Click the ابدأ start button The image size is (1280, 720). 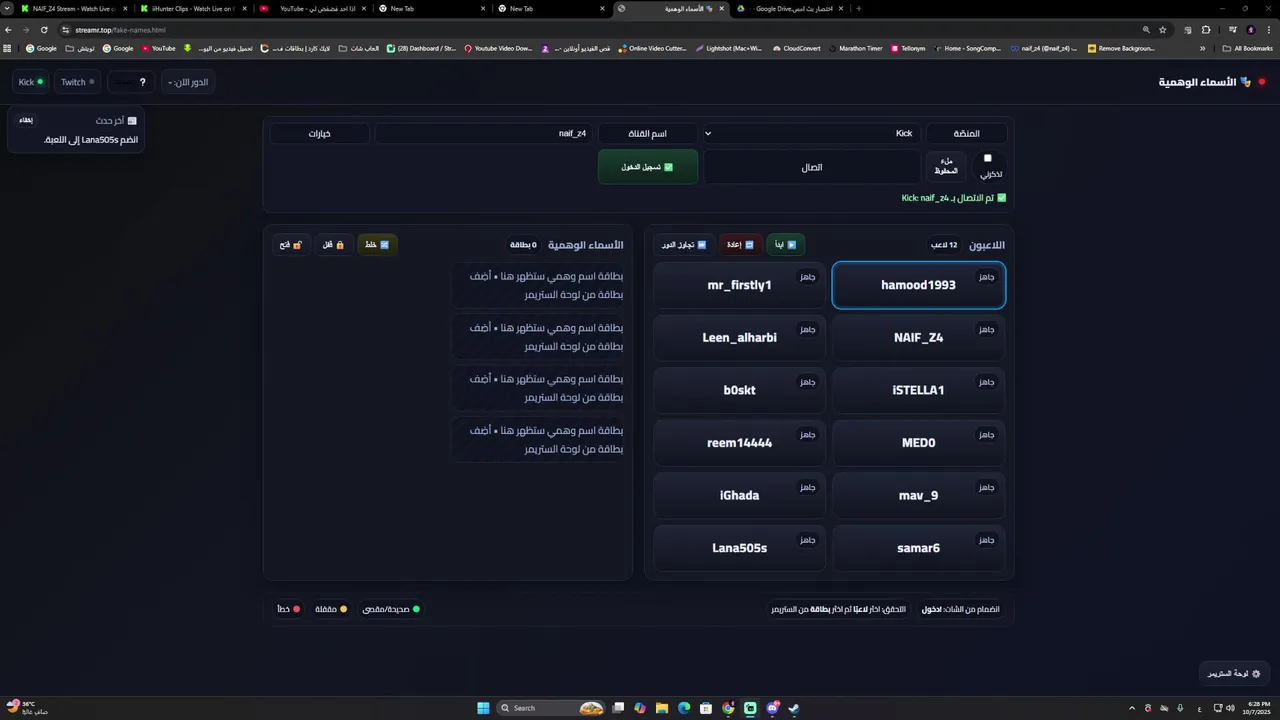786,244
